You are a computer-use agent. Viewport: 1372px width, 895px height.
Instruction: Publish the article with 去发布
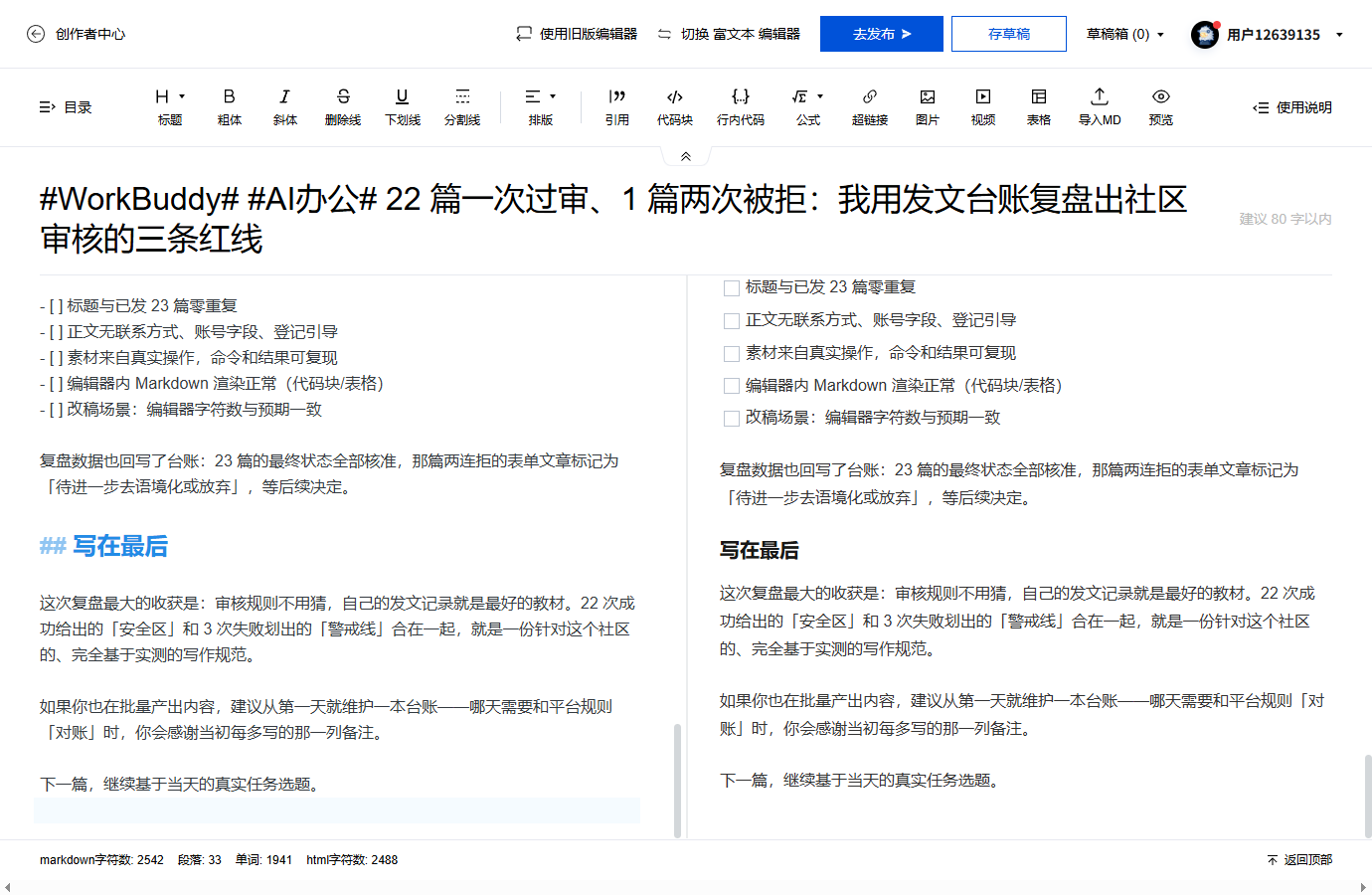click(x=882, y=34)
